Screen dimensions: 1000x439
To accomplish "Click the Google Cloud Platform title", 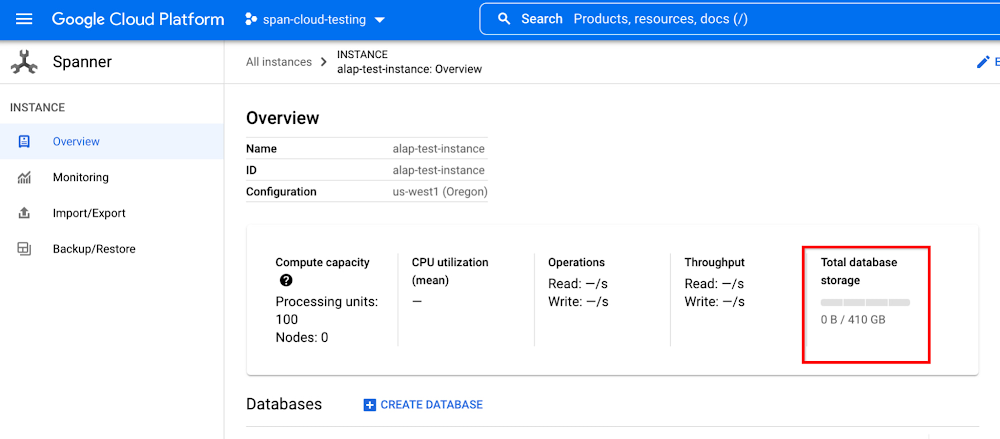I will 138,19.
